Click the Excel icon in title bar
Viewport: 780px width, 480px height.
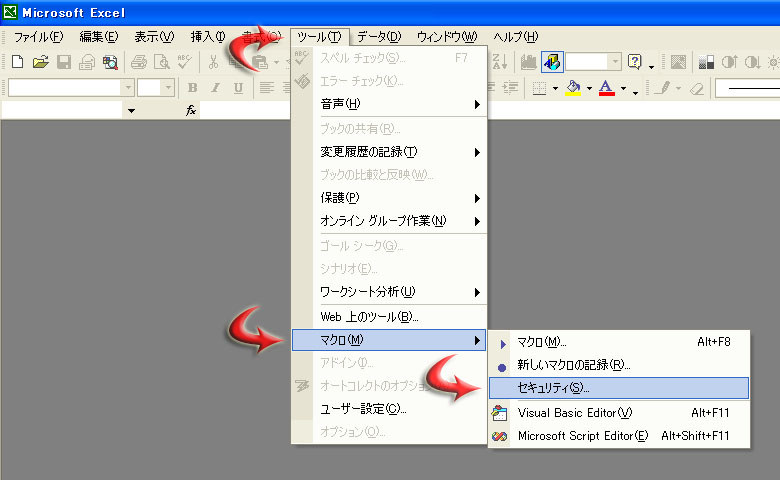coord(10,12)
